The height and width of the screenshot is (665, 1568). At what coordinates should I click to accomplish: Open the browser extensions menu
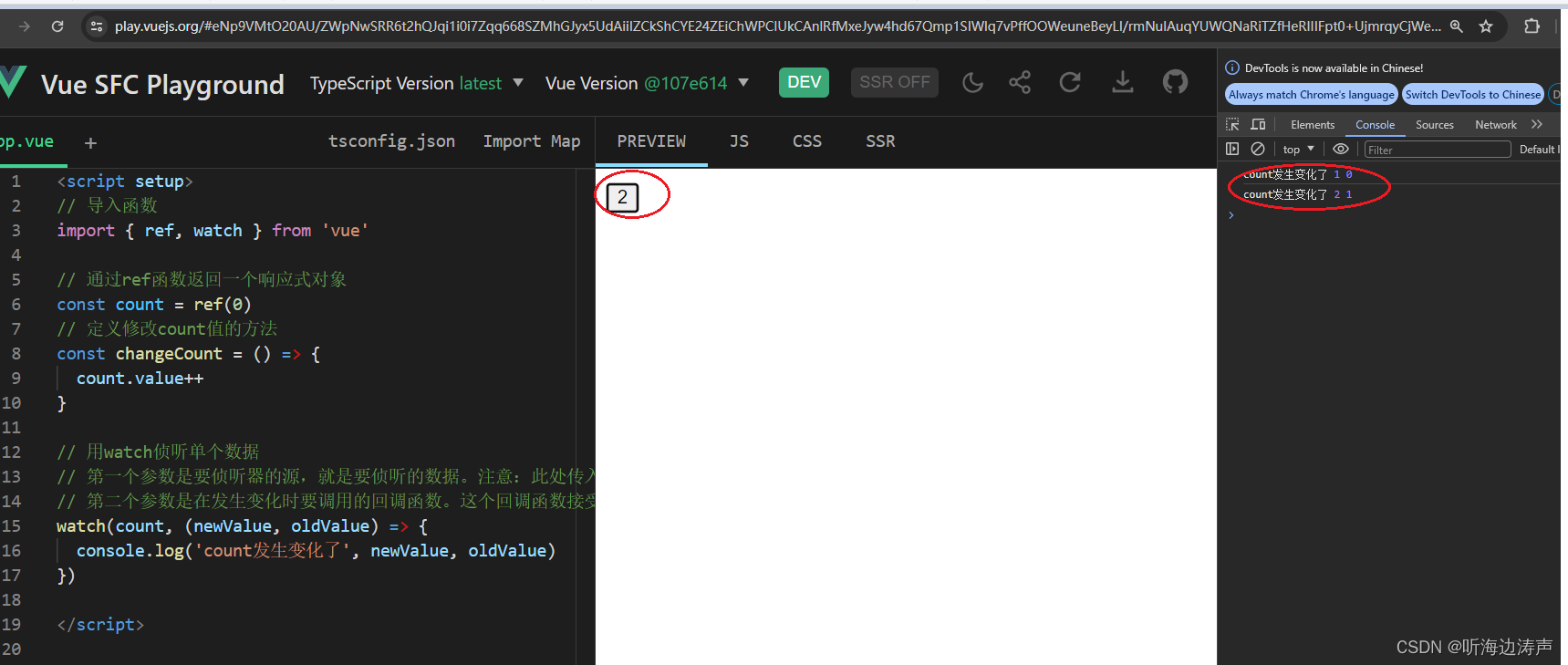(x=1532, y=26)
